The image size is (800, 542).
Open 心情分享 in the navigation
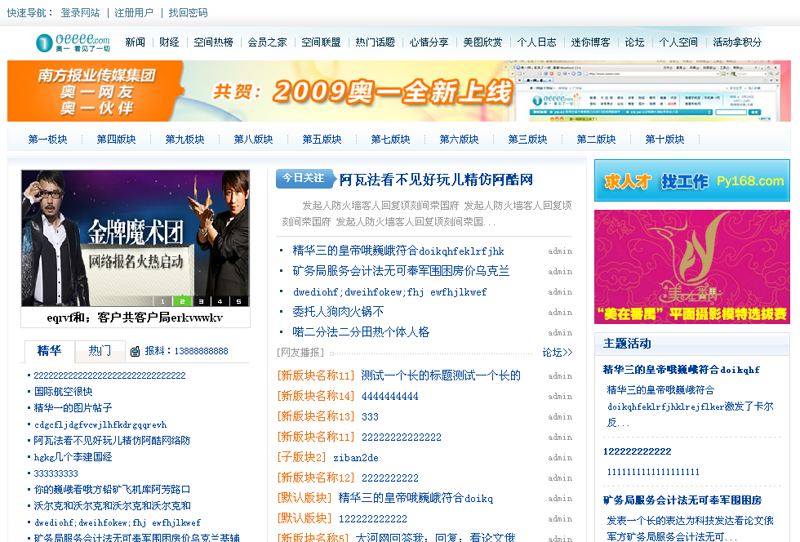429,42
